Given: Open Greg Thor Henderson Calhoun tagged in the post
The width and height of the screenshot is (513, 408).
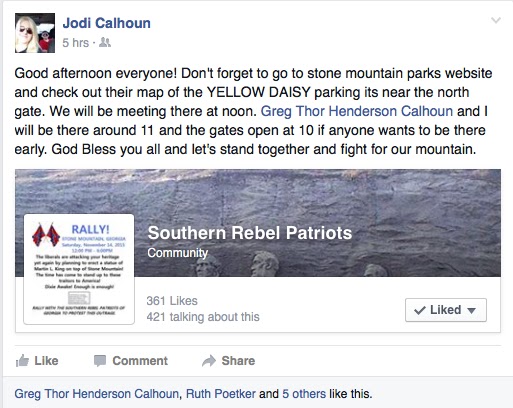Looking at the screenshot, I should 357,111.
